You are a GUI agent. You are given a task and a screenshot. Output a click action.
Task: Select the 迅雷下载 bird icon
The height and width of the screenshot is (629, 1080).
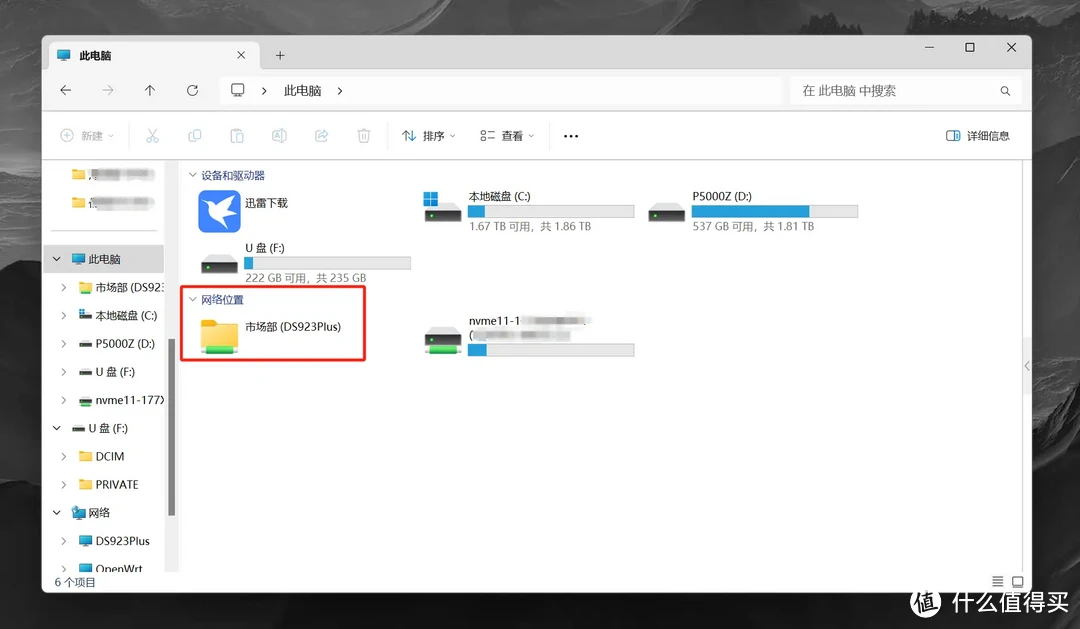click(x=219, y=212)
